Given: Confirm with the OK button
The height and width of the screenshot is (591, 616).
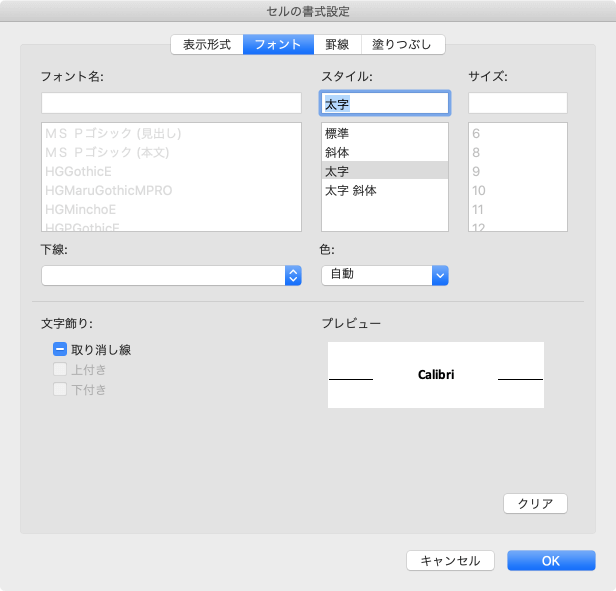Looking at the screenshot, I should coord(551,561).
